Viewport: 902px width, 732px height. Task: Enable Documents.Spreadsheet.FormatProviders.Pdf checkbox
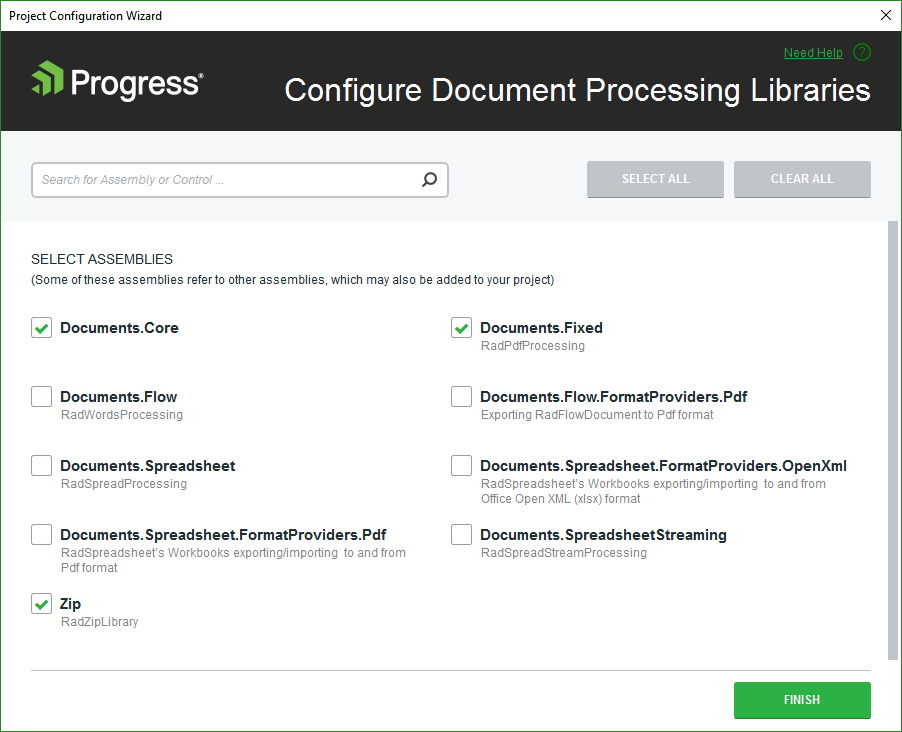(x=41, y=535)
